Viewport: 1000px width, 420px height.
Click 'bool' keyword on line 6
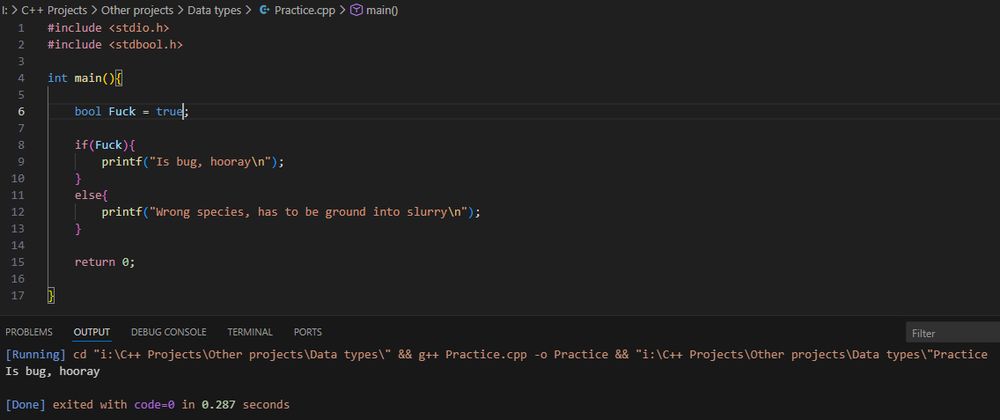point(88,112)
